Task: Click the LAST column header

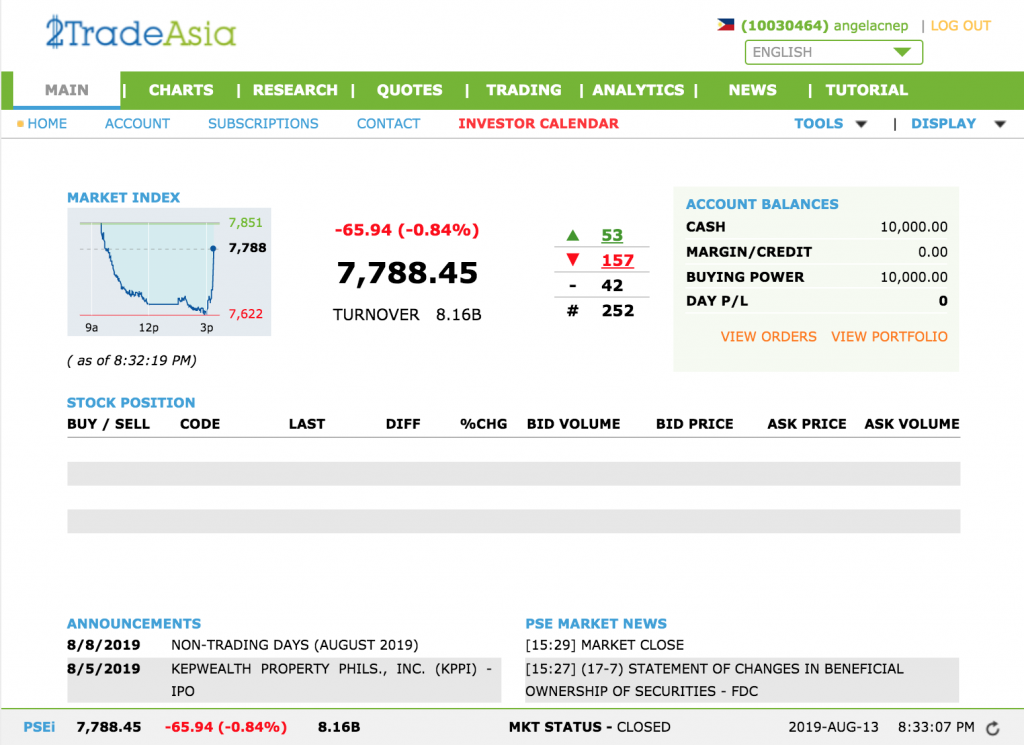Action: (307, 424)
